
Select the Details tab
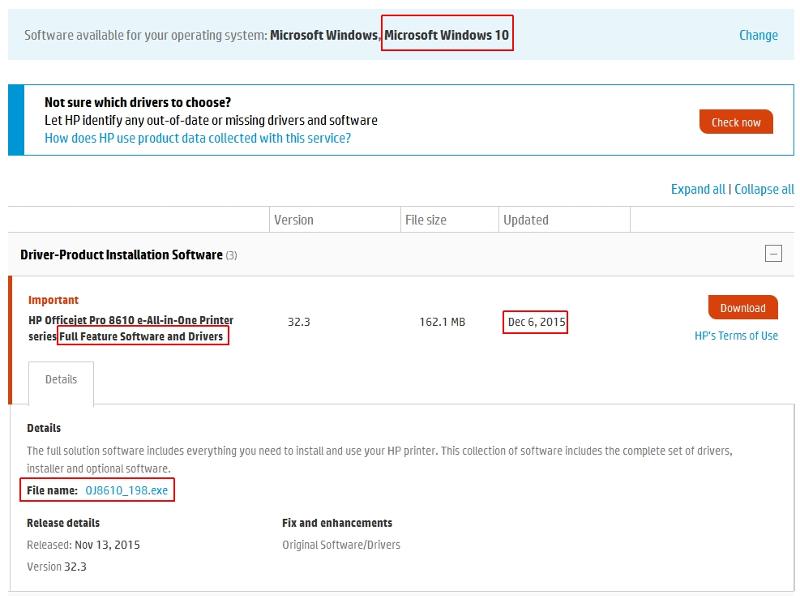coord(60,381)
